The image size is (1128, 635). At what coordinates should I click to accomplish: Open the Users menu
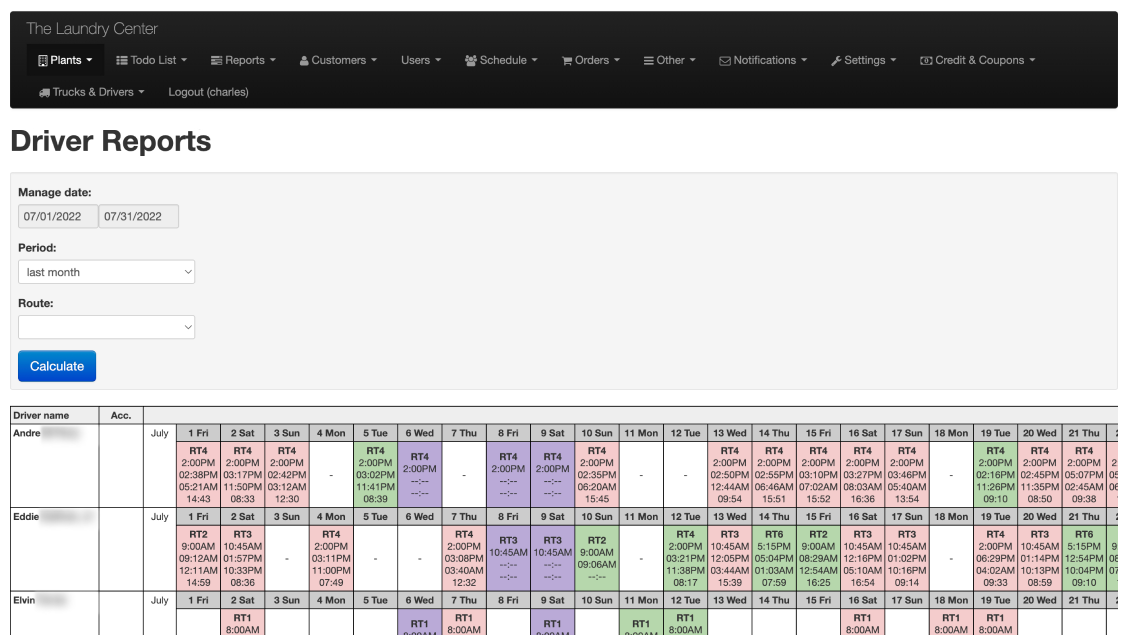pyautogui.click(x=421, y=60)
